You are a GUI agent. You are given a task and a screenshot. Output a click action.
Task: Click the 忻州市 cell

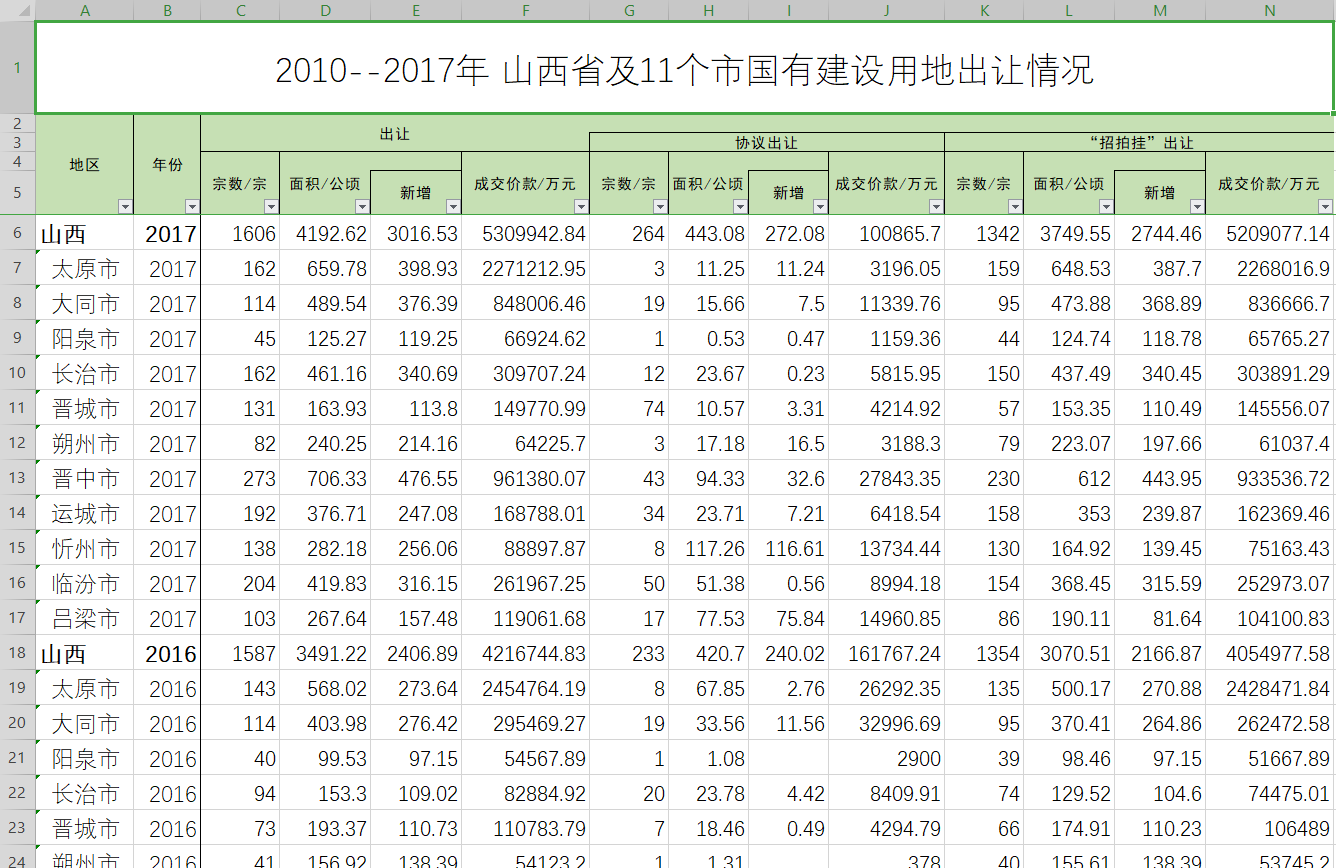84,549
